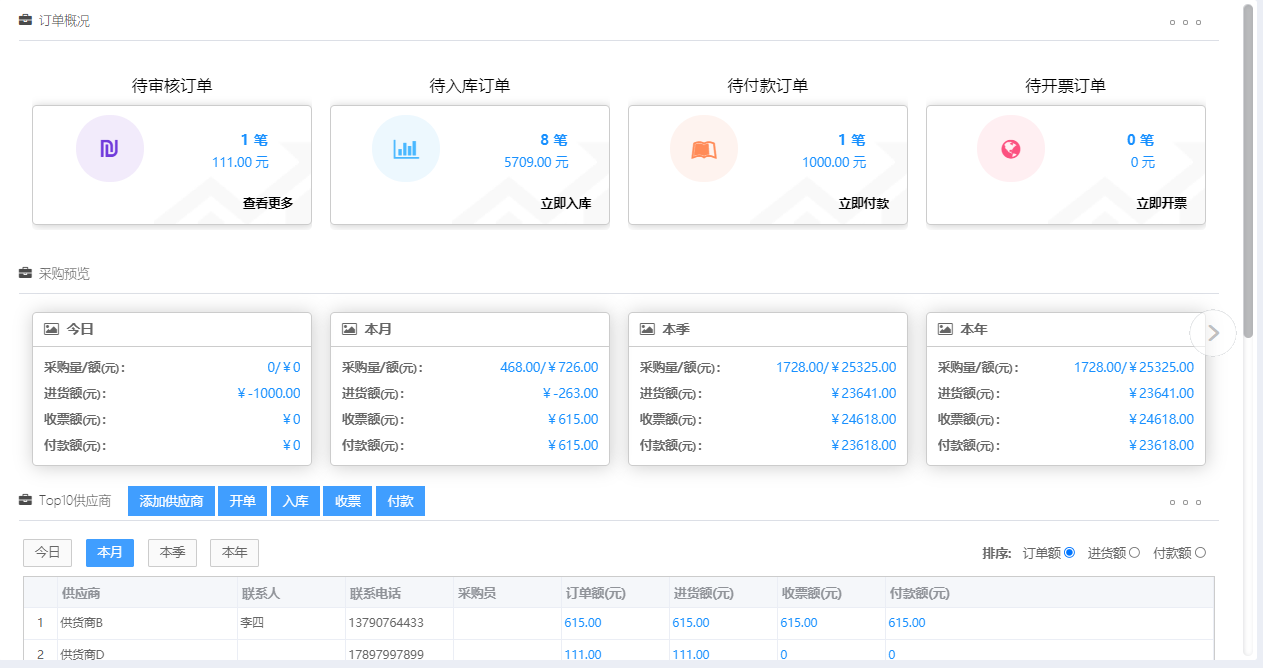The image size is (1263, 668).
Task: Switch Top10 list to 今日 tab
Action: [47, 553]
